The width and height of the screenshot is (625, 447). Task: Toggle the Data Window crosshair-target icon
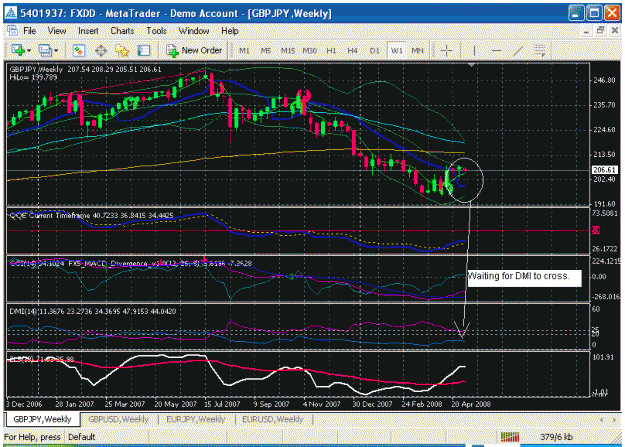pos(100,50)
